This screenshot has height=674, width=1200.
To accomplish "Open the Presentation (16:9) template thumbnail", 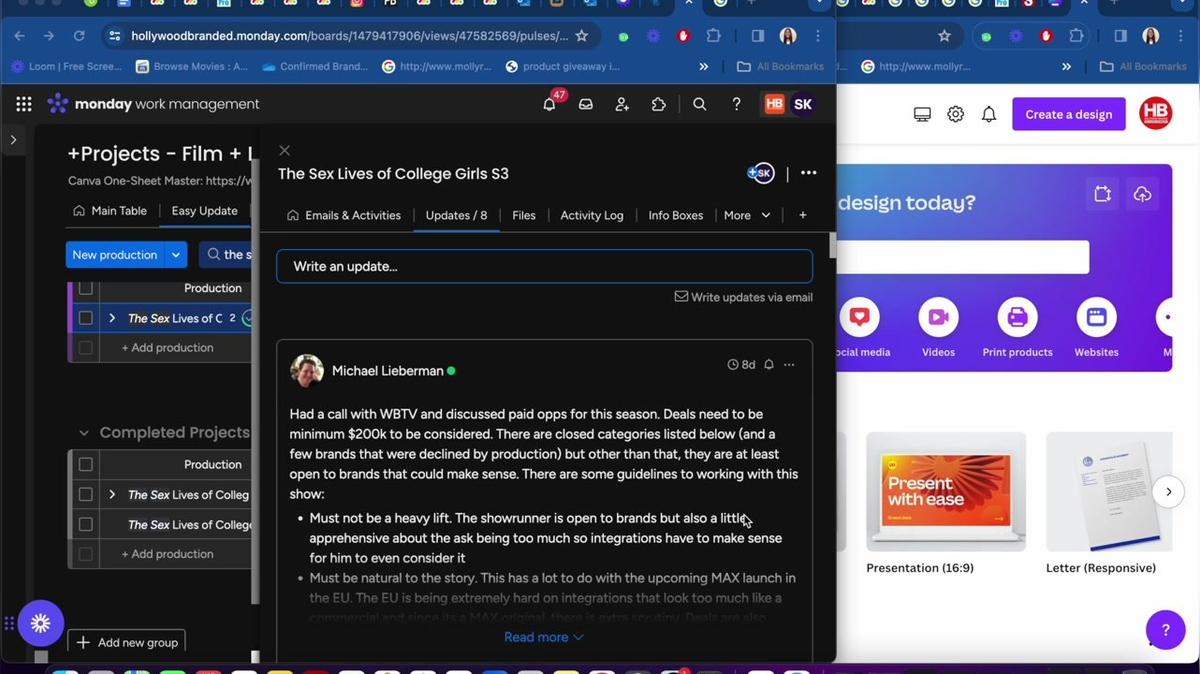I will pos(946,491).
